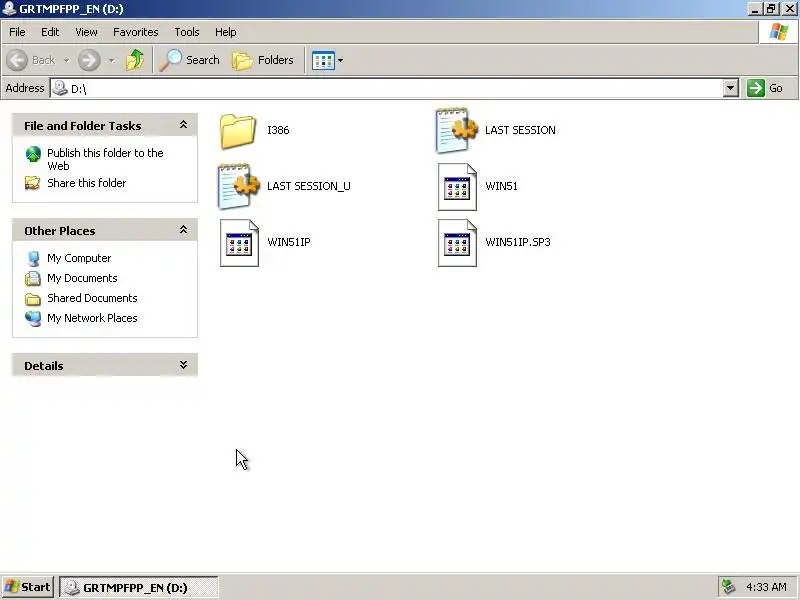This screenshot has height=600, width=800.
Task: Click the LAST SESSION_U file name
Action: [x=309, y=186]
